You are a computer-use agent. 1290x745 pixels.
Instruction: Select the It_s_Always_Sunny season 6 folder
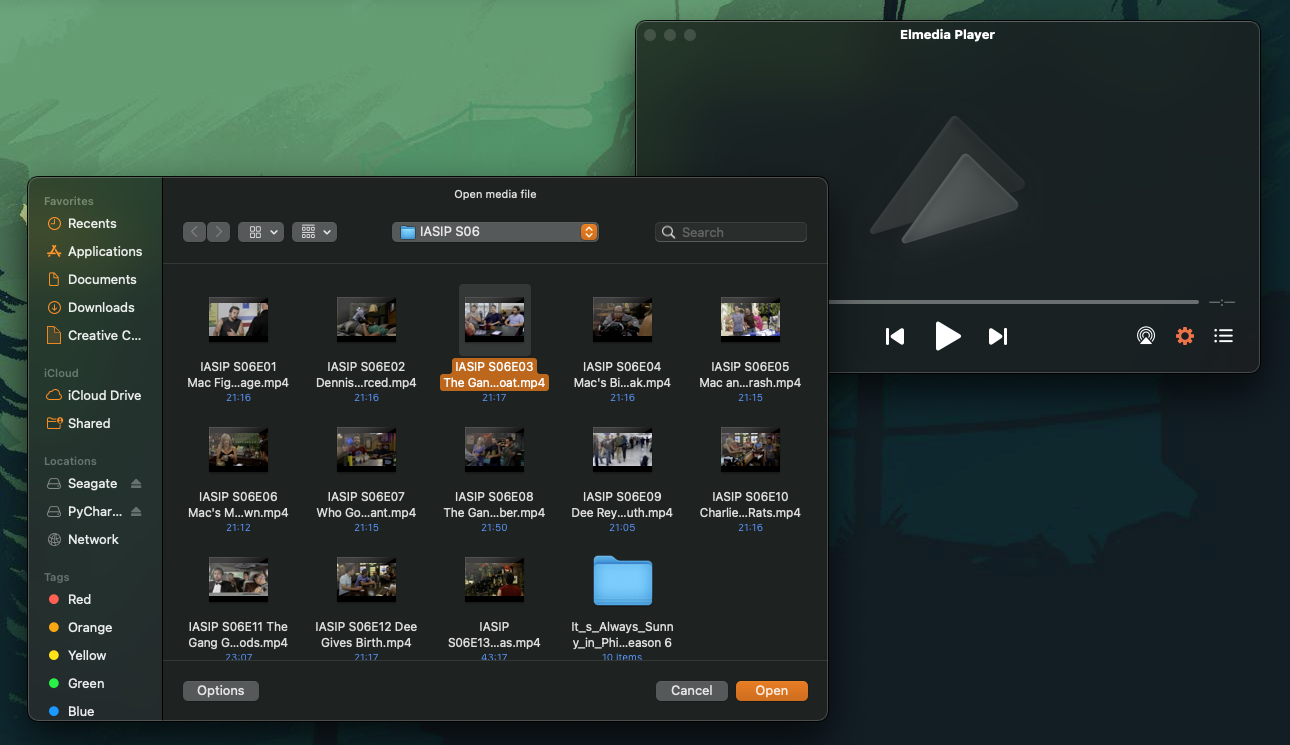622,581
